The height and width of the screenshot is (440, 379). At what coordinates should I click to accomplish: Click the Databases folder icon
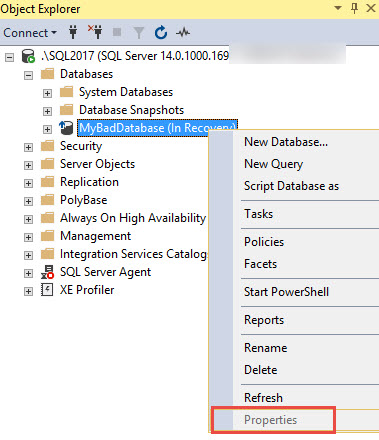point(47,74)
